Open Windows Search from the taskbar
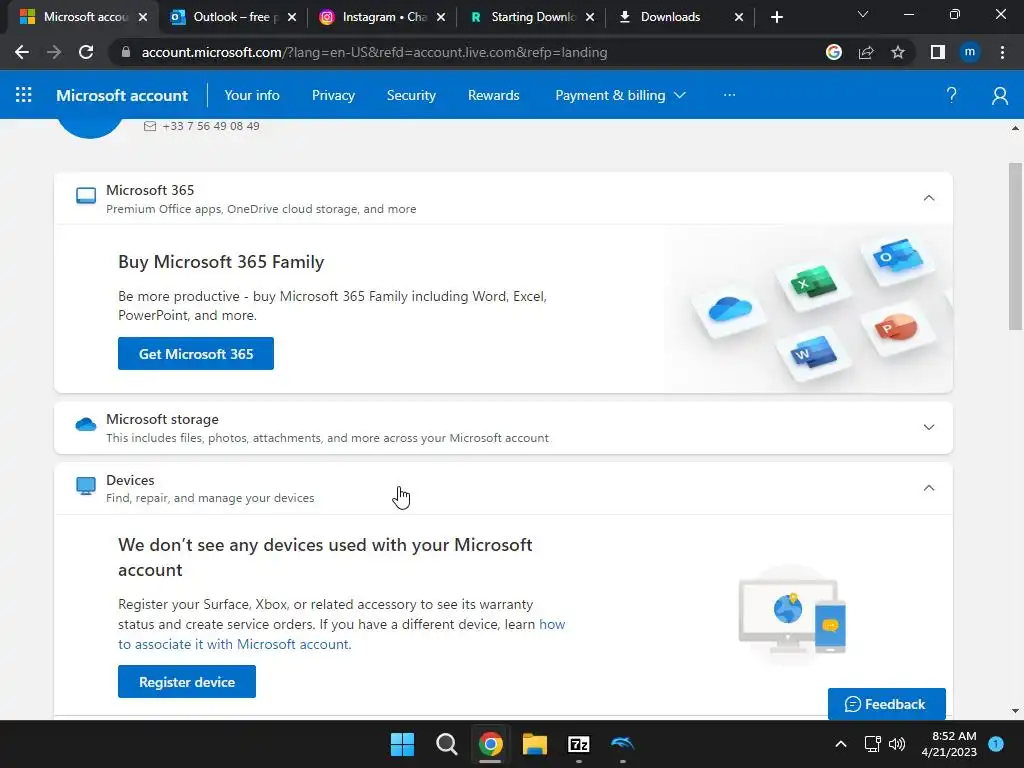 coord(447,744)
